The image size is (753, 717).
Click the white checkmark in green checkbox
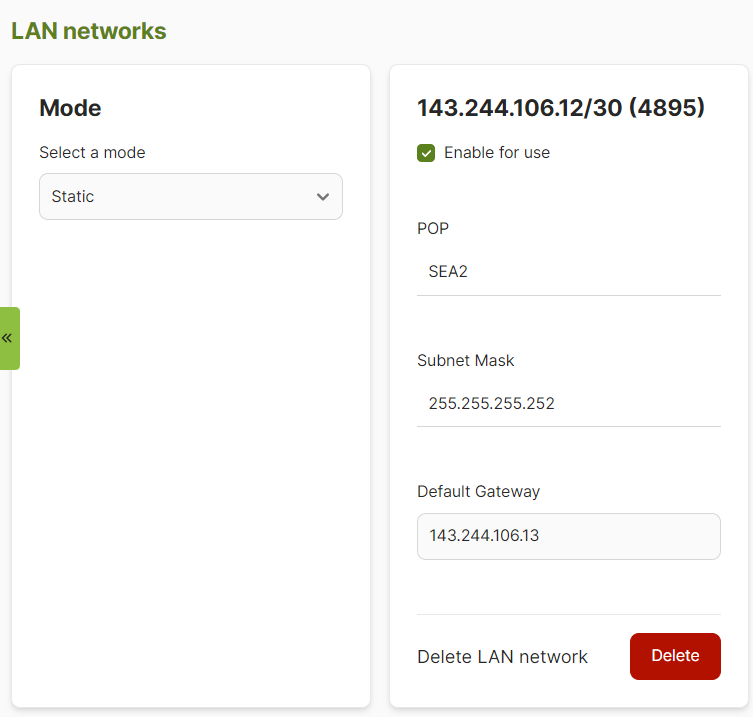pos(426,153)
